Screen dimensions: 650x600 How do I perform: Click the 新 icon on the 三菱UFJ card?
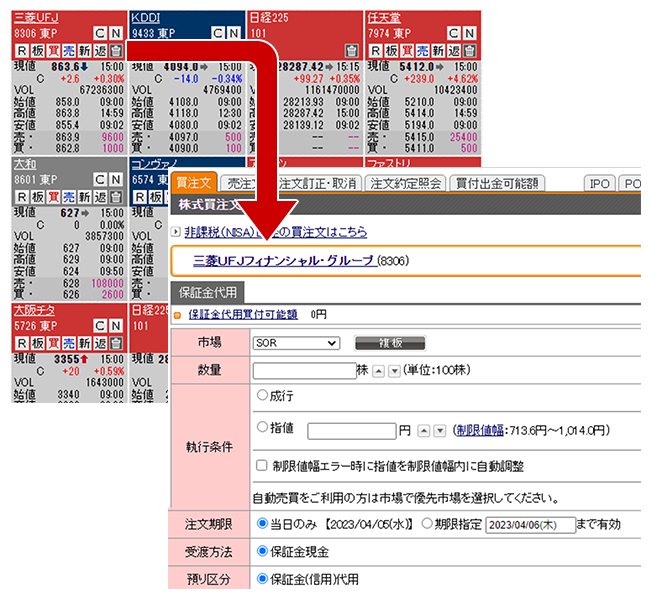point(85,51)
